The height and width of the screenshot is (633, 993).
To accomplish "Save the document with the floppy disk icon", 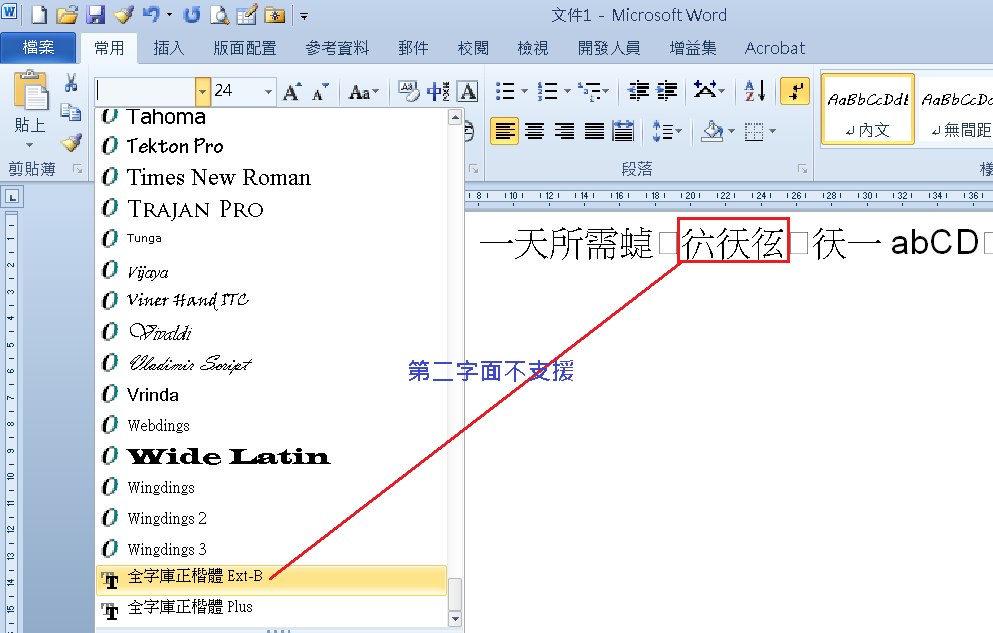I will click(x=96, y=14).
